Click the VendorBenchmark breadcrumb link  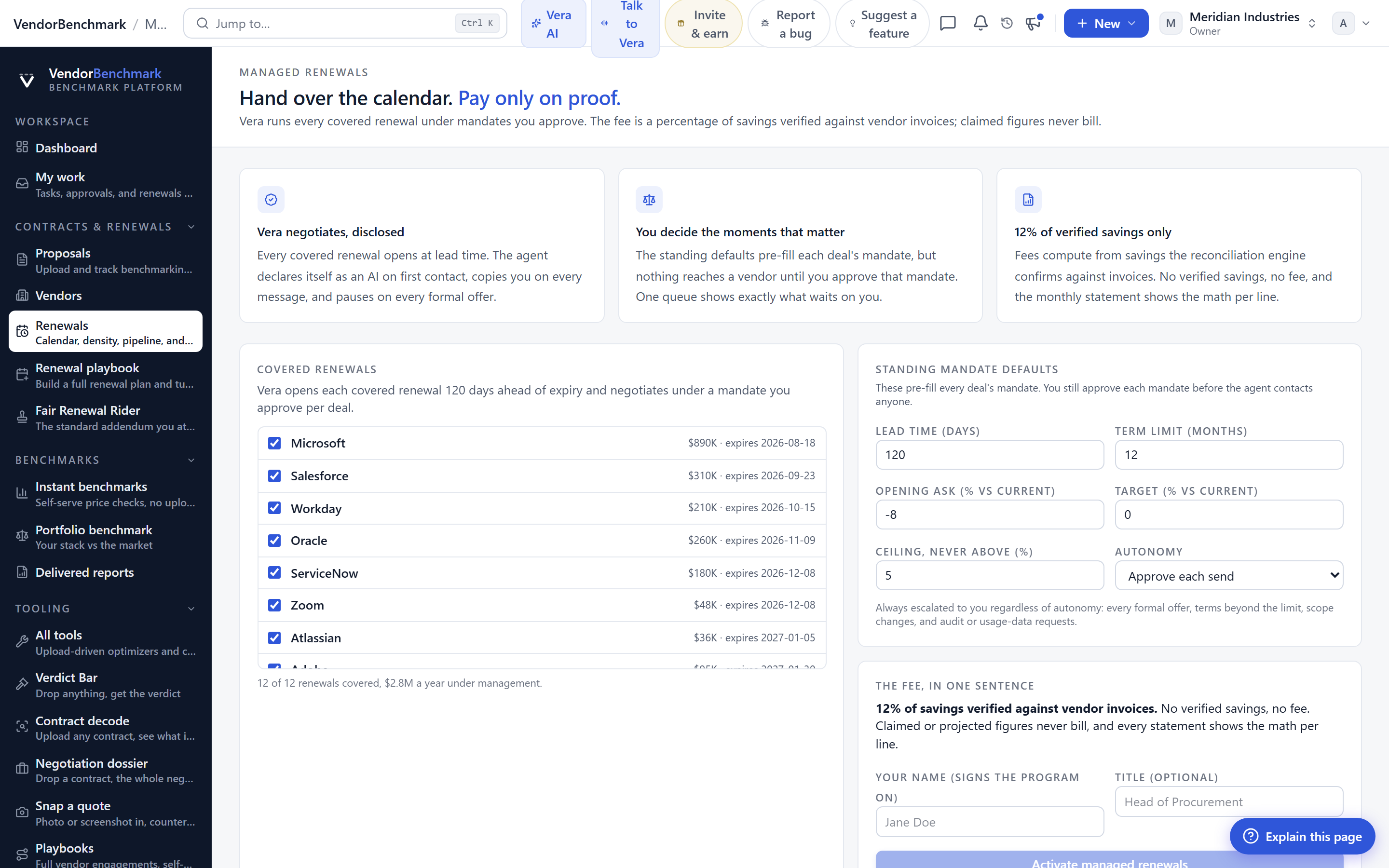[69, 24]
